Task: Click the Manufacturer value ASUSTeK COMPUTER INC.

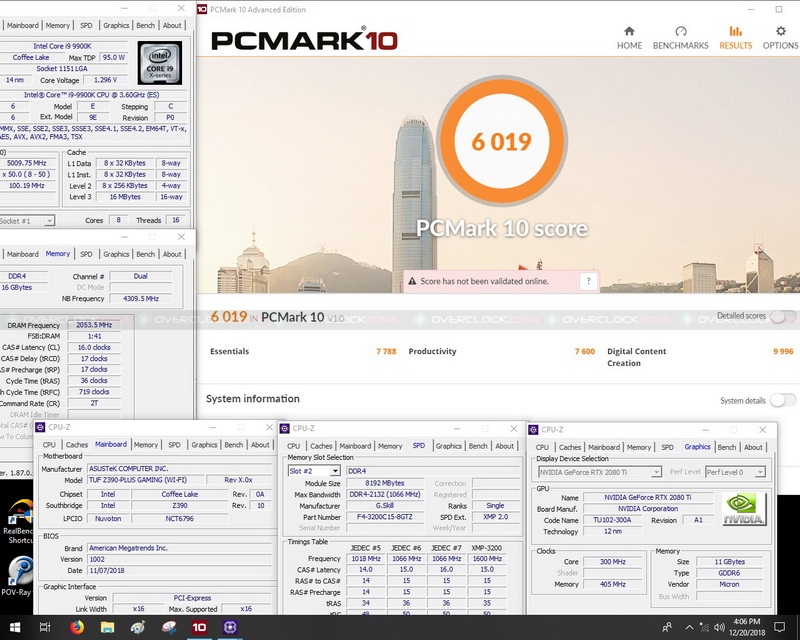Action: click(179, 469)
